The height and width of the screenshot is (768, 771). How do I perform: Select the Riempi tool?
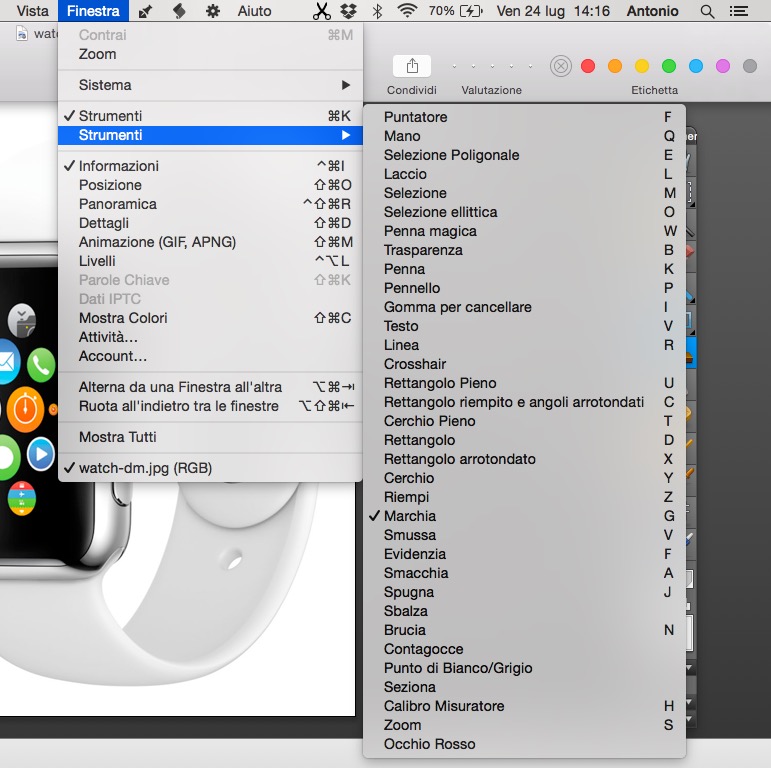pos(524,497)
